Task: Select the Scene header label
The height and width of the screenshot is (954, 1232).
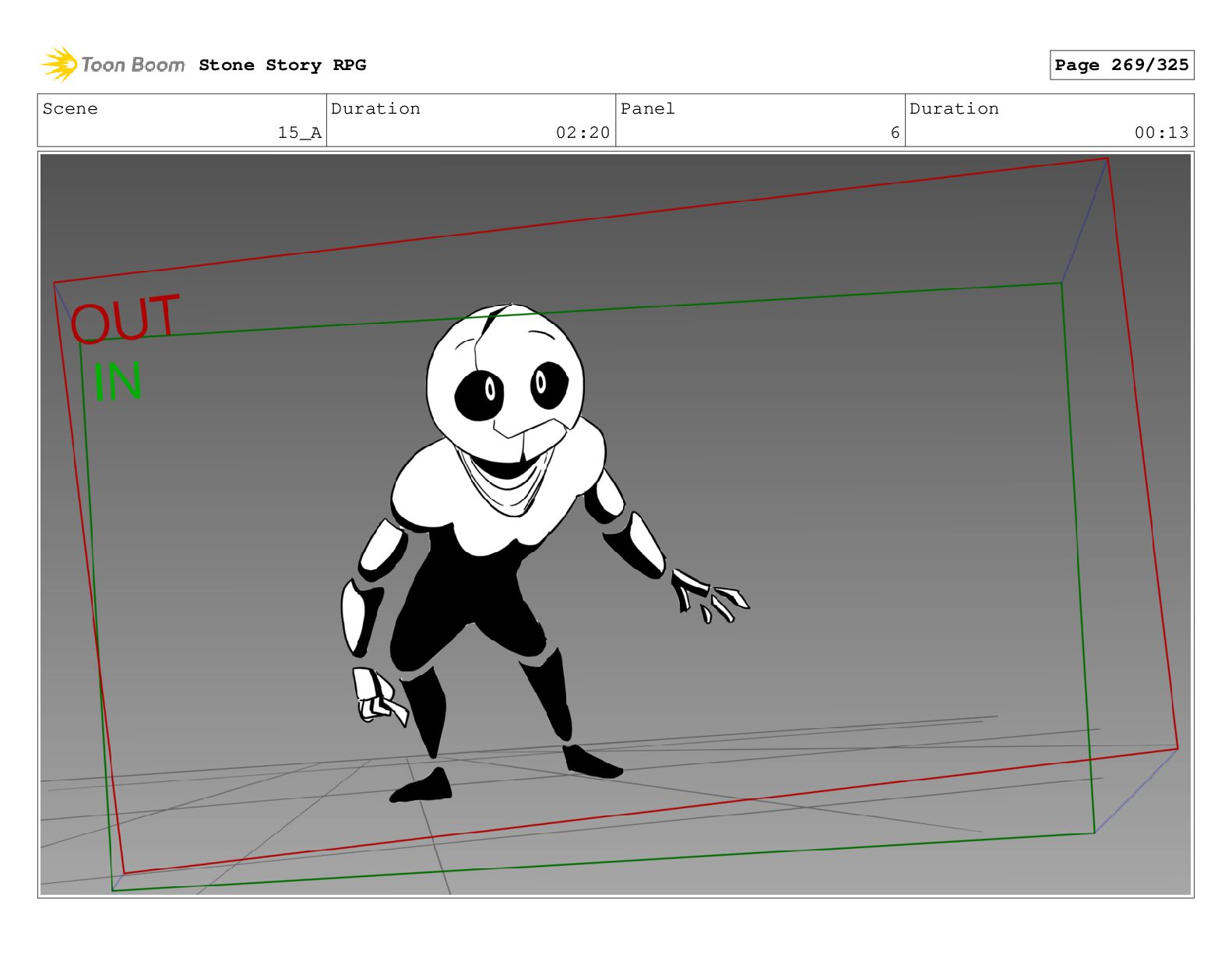Action: click(70, 109)
